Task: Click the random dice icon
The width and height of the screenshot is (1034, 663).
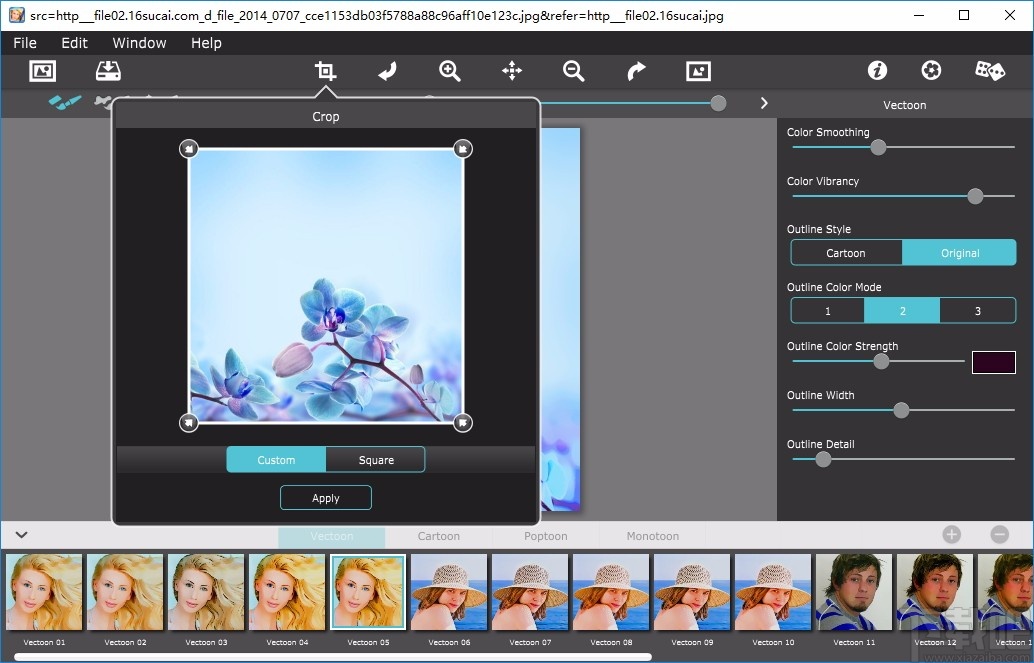Action: click(989, 71)
